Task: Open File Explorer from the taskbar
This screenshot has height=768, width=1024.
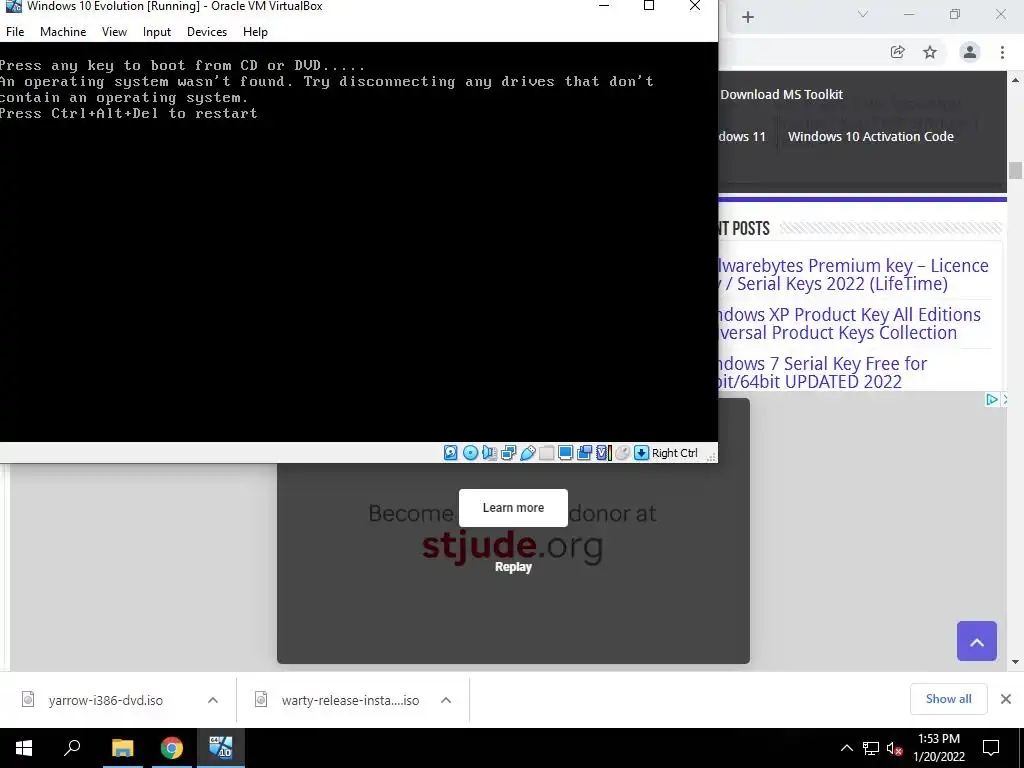Action: 122,748
